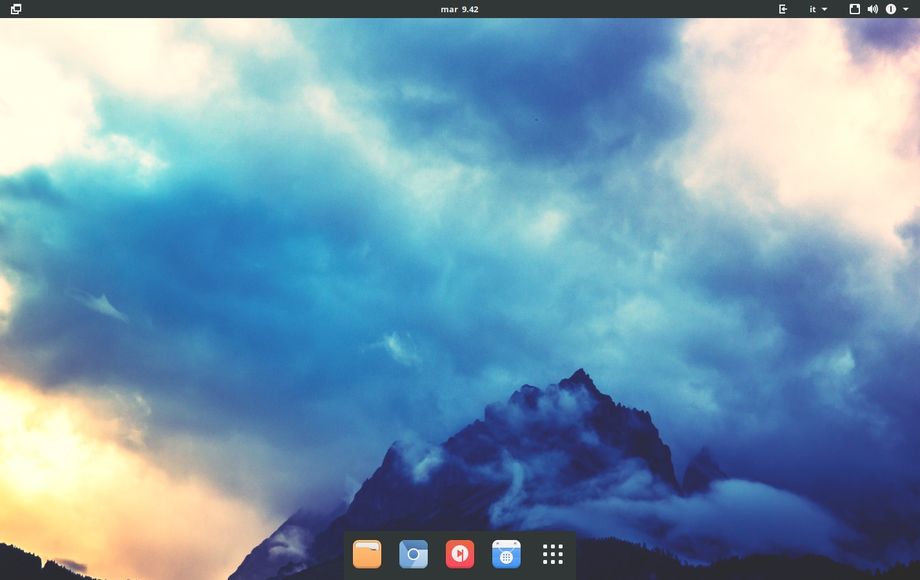Click the logout icon in top bar
Image resolution: width=920 pixels, height=580 pixels.
point(783,9)
